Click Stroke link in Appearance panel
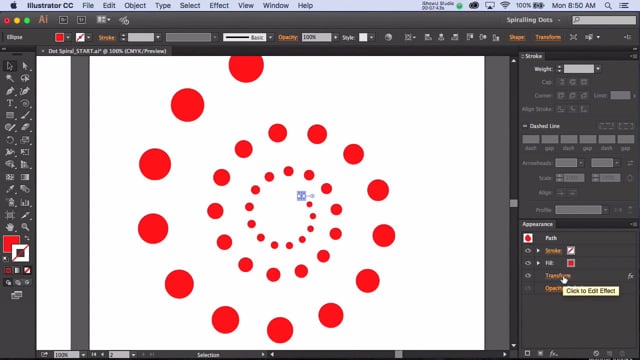Image resolution: width=640 pixels, height=360 pixels. pos(553,251)
